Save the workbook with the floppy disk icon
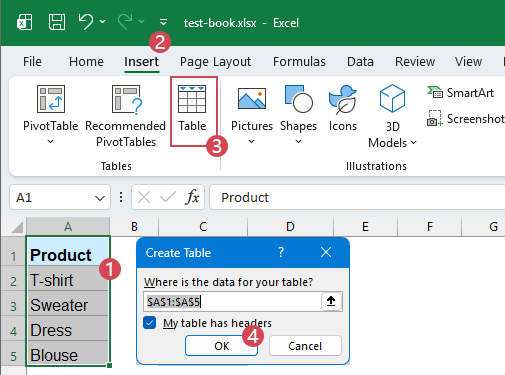505x375 pixels. [x=57, y=22]
